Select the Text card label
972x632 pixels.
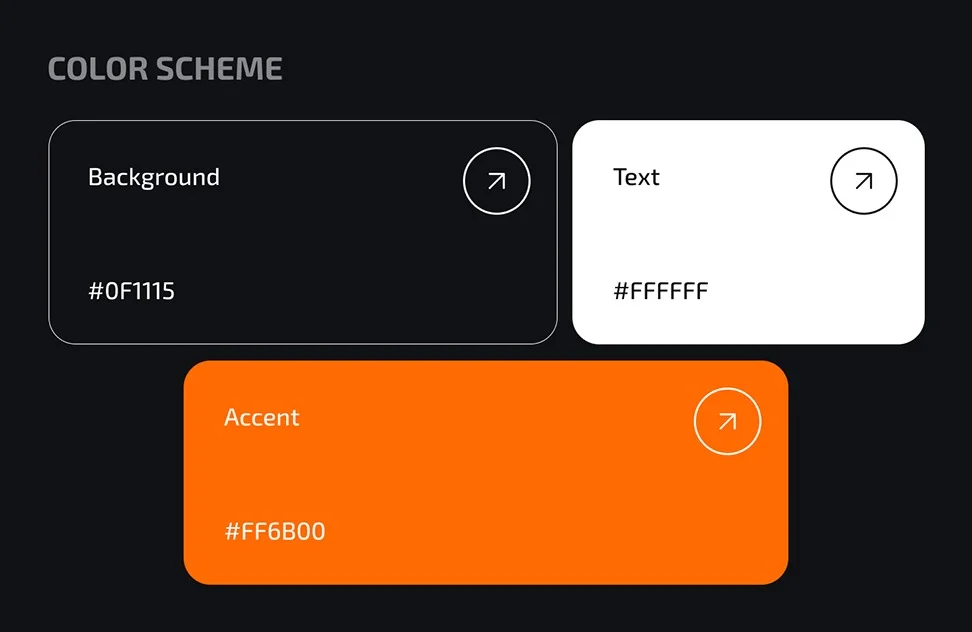(636, 177)
